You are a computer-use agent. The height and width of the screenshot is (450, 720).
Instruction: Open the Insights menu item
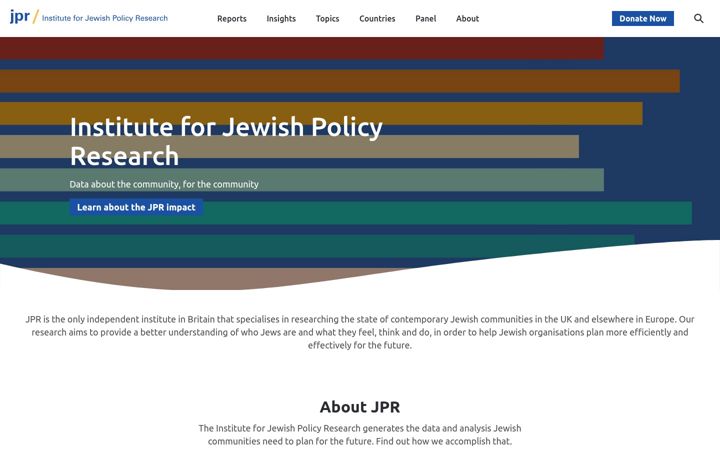pyautogui.click(x=281, y=19)
